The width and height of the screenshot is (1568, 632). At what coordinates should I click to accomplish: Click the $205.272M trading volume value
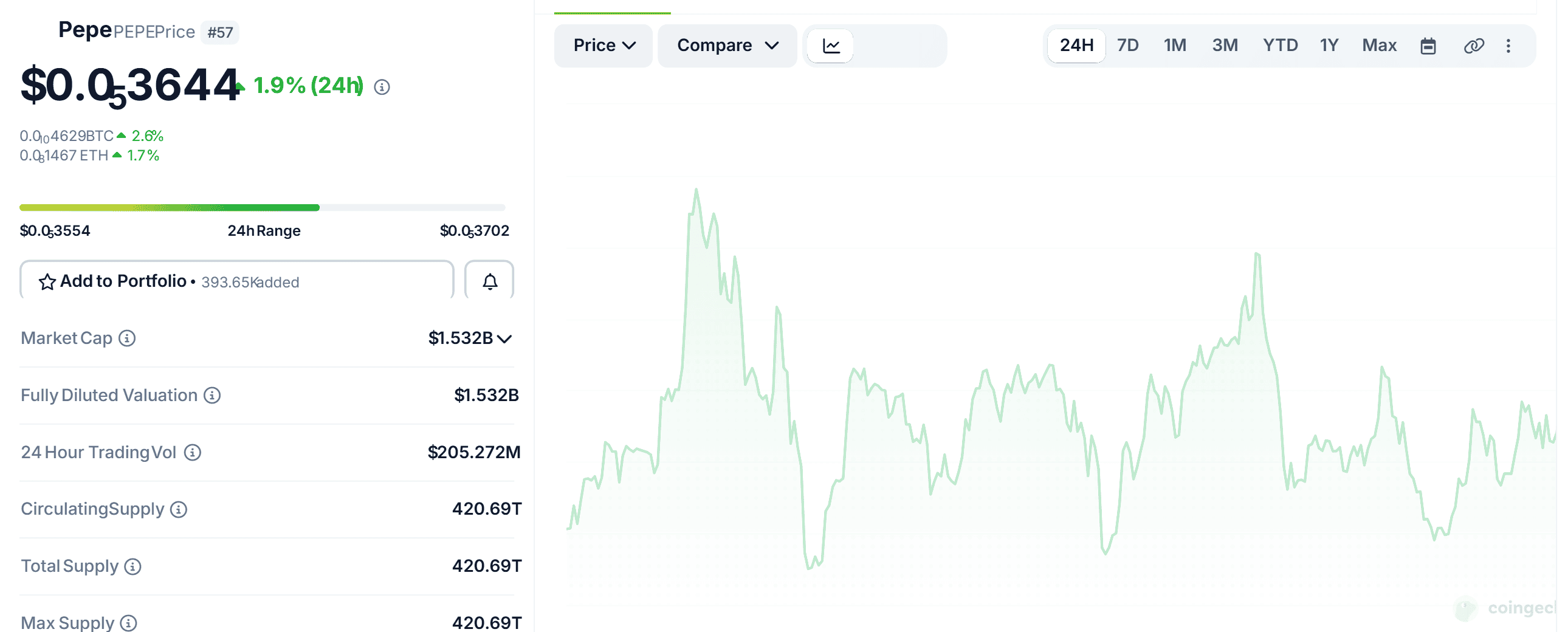pos(473,452)
